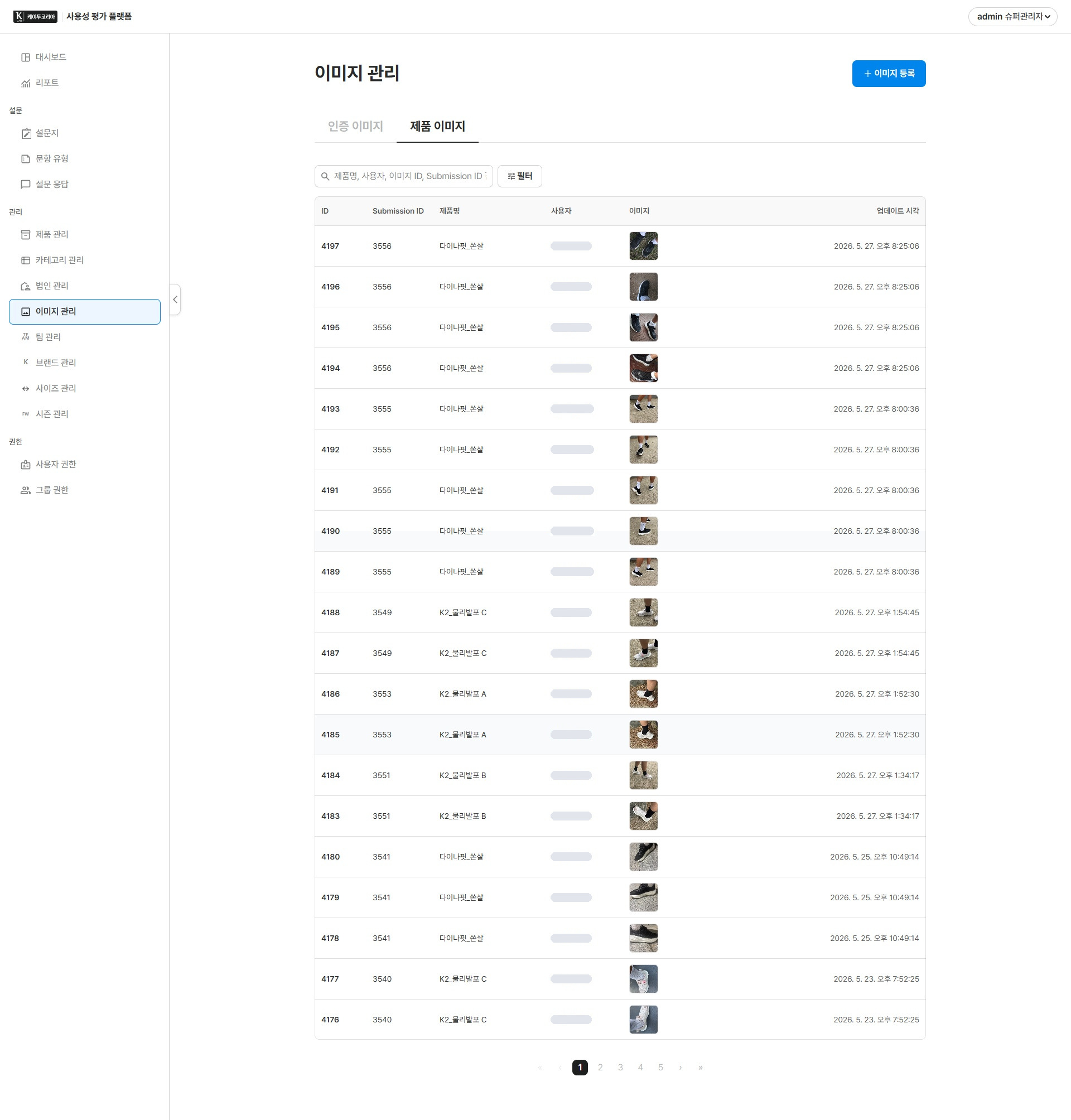Viewport: 1071px width, 1120px height.
Task: Click product name in row 4184
Action: [463, 775]
